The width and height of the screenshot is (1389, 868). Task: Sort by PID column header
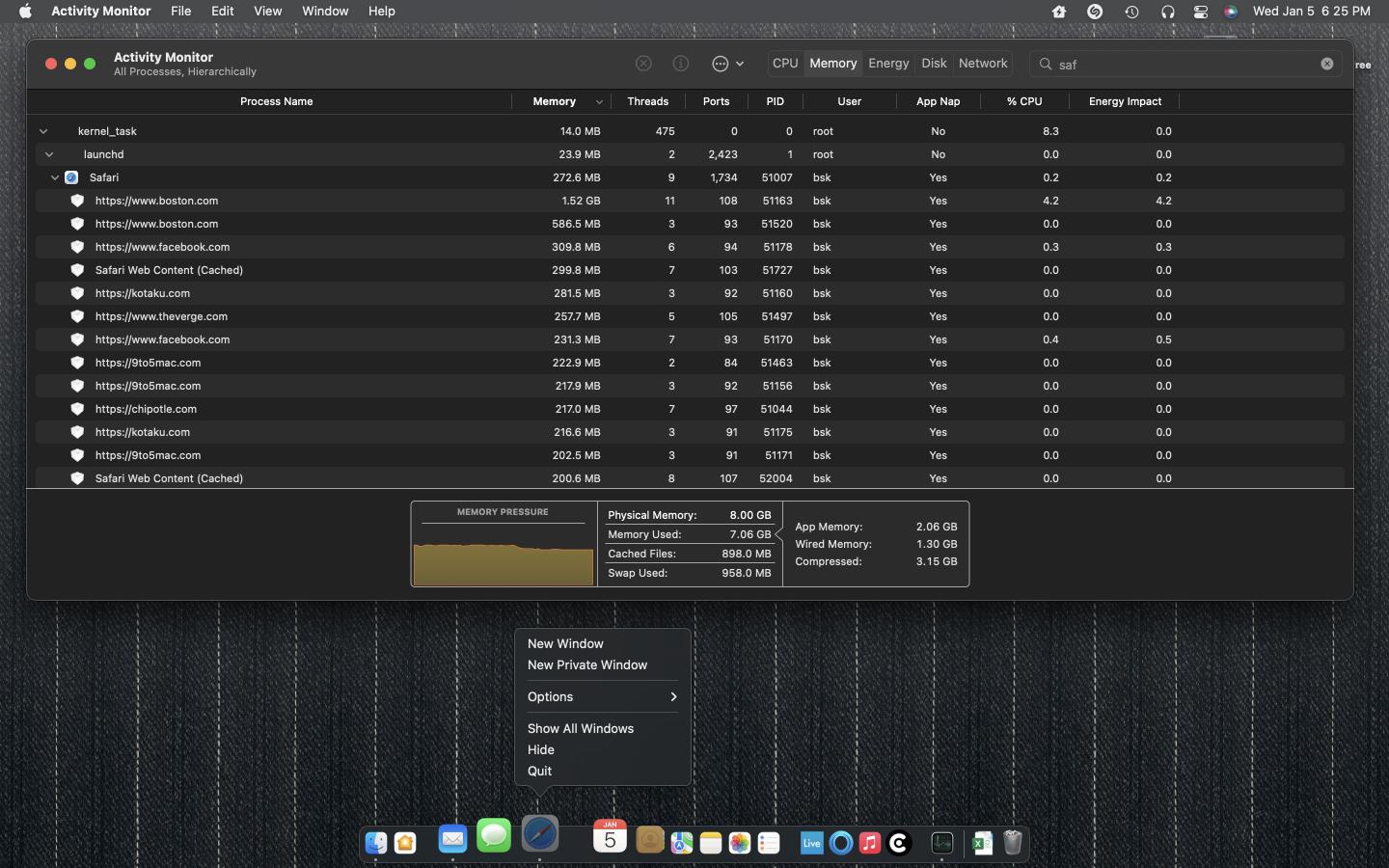(x=776, y=101)
